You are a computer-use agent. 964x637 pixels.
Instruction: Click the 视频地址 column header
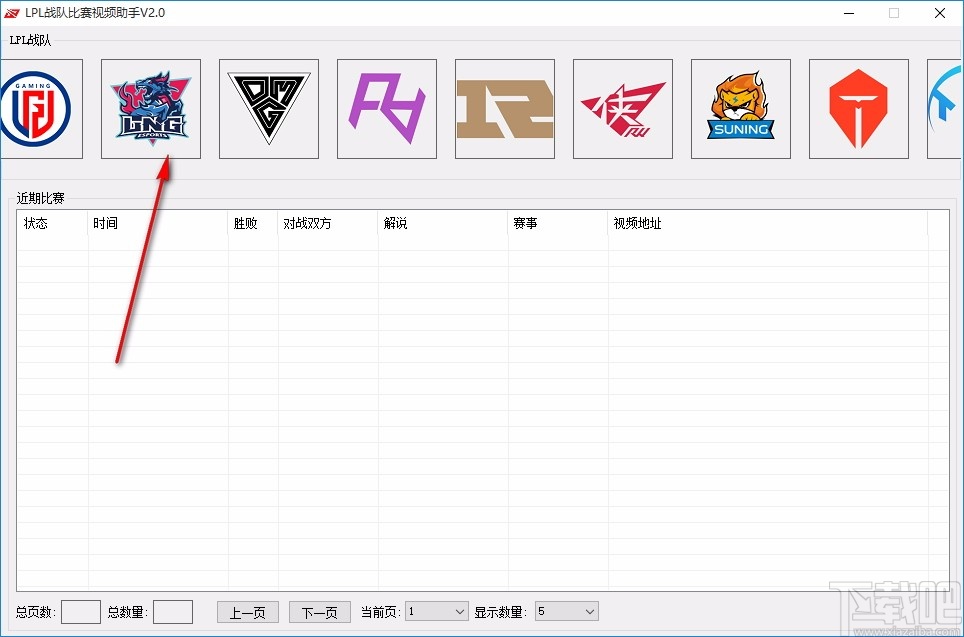click(x=637, y=223)
